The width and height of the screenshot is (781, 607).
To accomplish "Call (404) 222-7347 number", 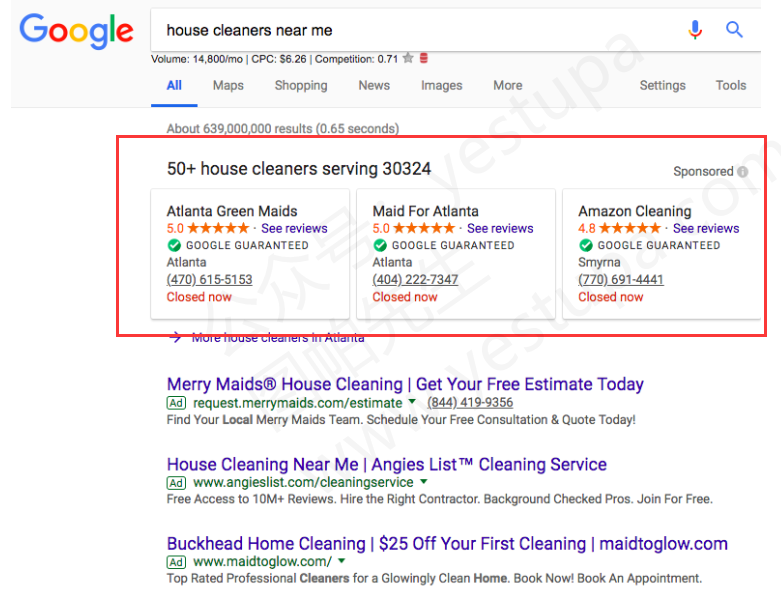I will coord(415,279).
